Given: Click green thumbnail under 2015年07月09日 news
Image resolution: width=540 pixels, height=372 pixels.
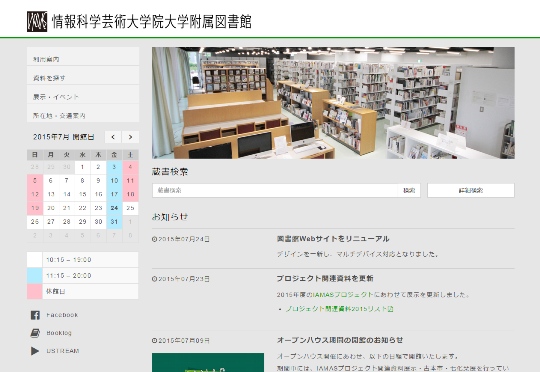Looking at the screenshot, I should (208, 362).
